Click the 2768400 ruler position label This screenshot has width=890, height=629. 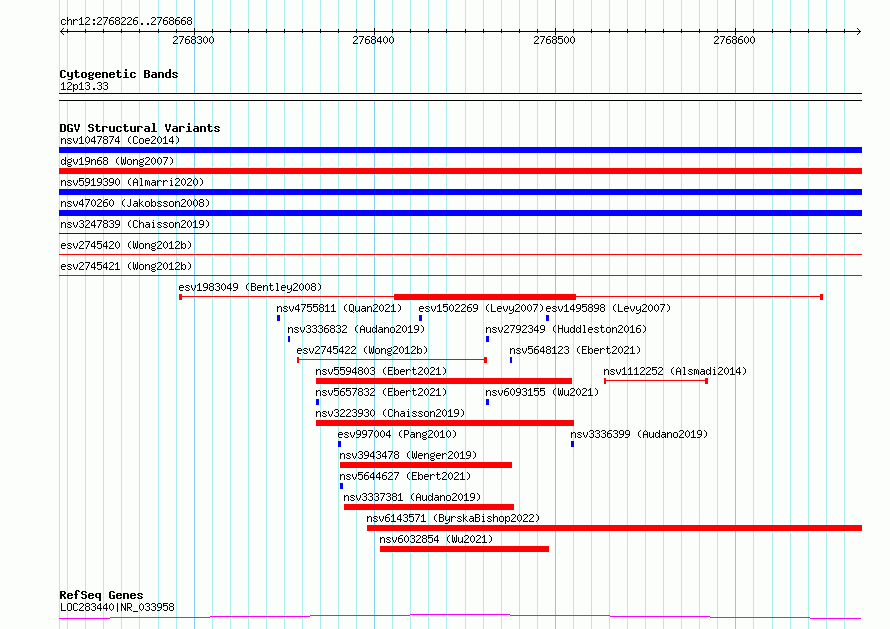(373, 40)
